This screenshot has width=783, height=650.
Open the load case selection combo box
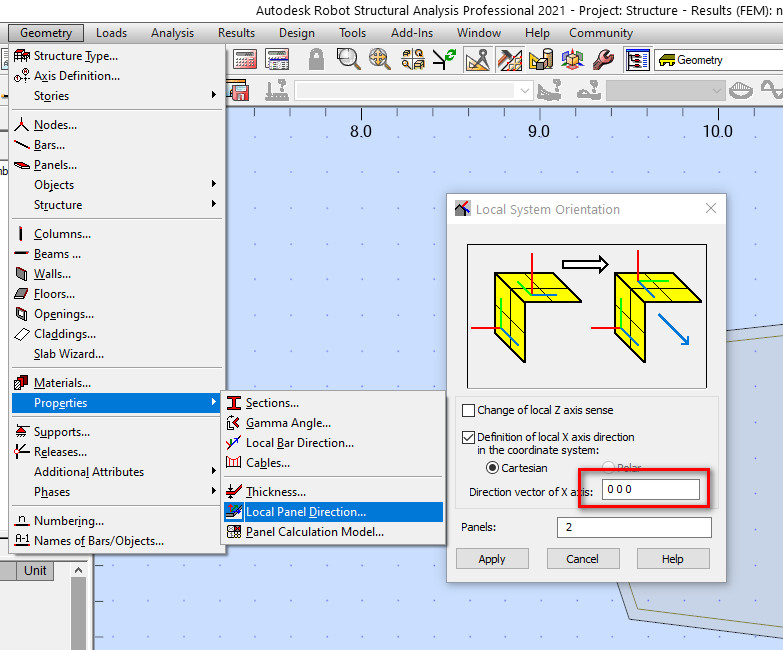pos(413,91)
